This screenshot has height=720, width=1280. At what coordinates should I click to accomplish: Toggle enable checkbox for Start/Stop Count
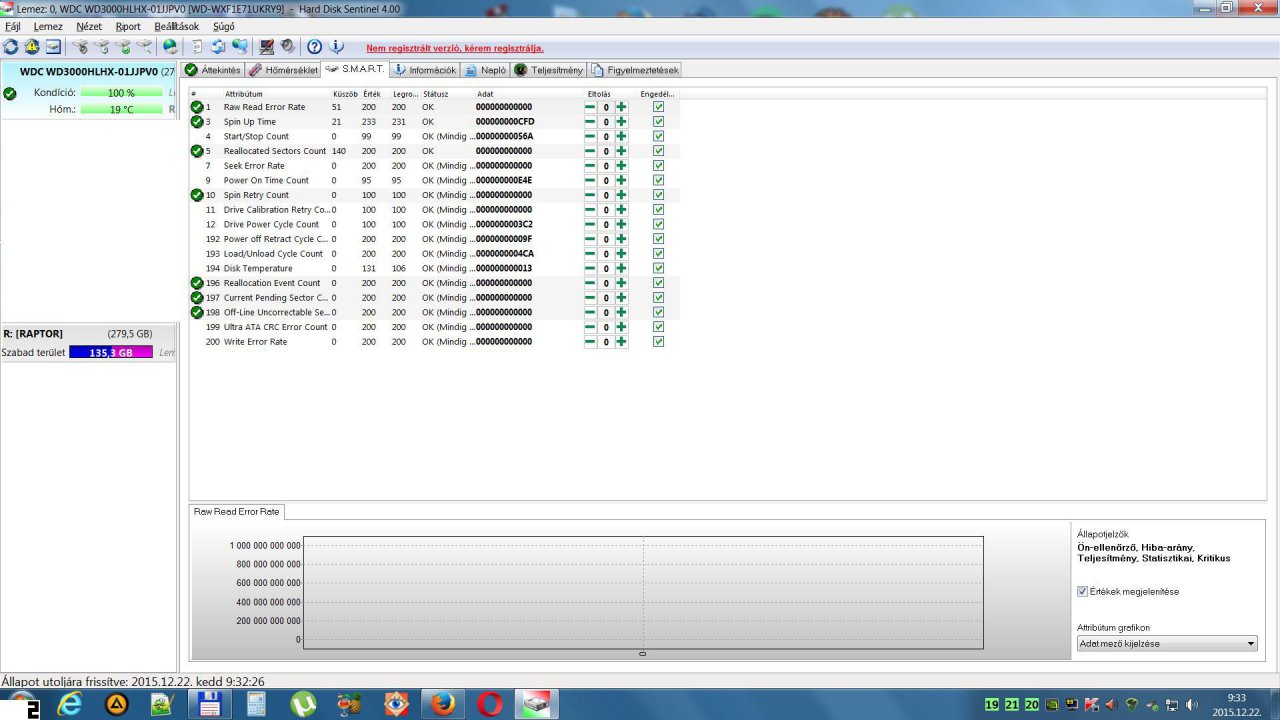click(x=658, y=136)
